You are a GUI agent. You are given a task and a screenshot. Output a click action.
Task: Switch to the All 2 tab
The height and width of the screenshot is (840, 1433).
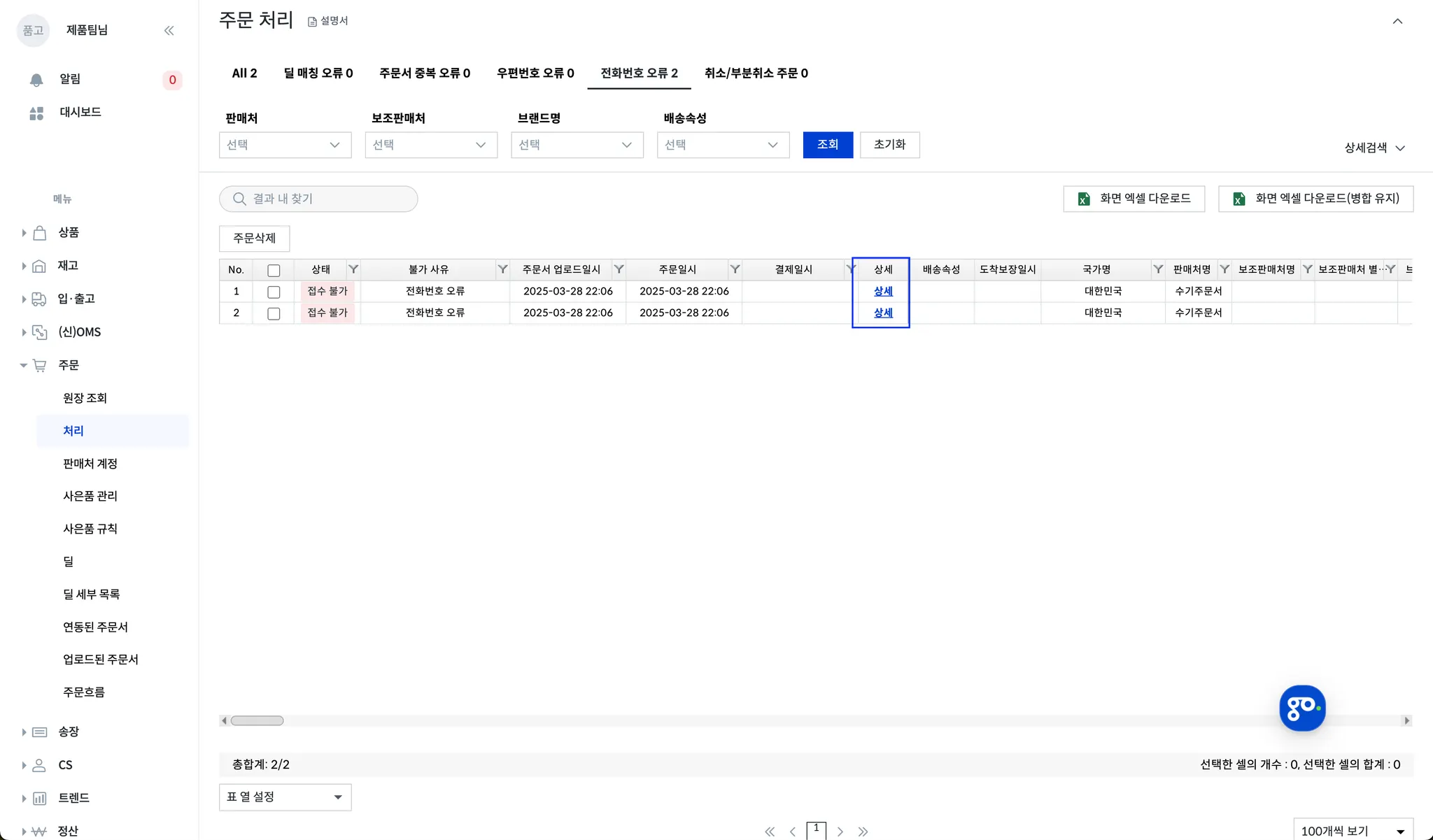[x=244, y=73]
